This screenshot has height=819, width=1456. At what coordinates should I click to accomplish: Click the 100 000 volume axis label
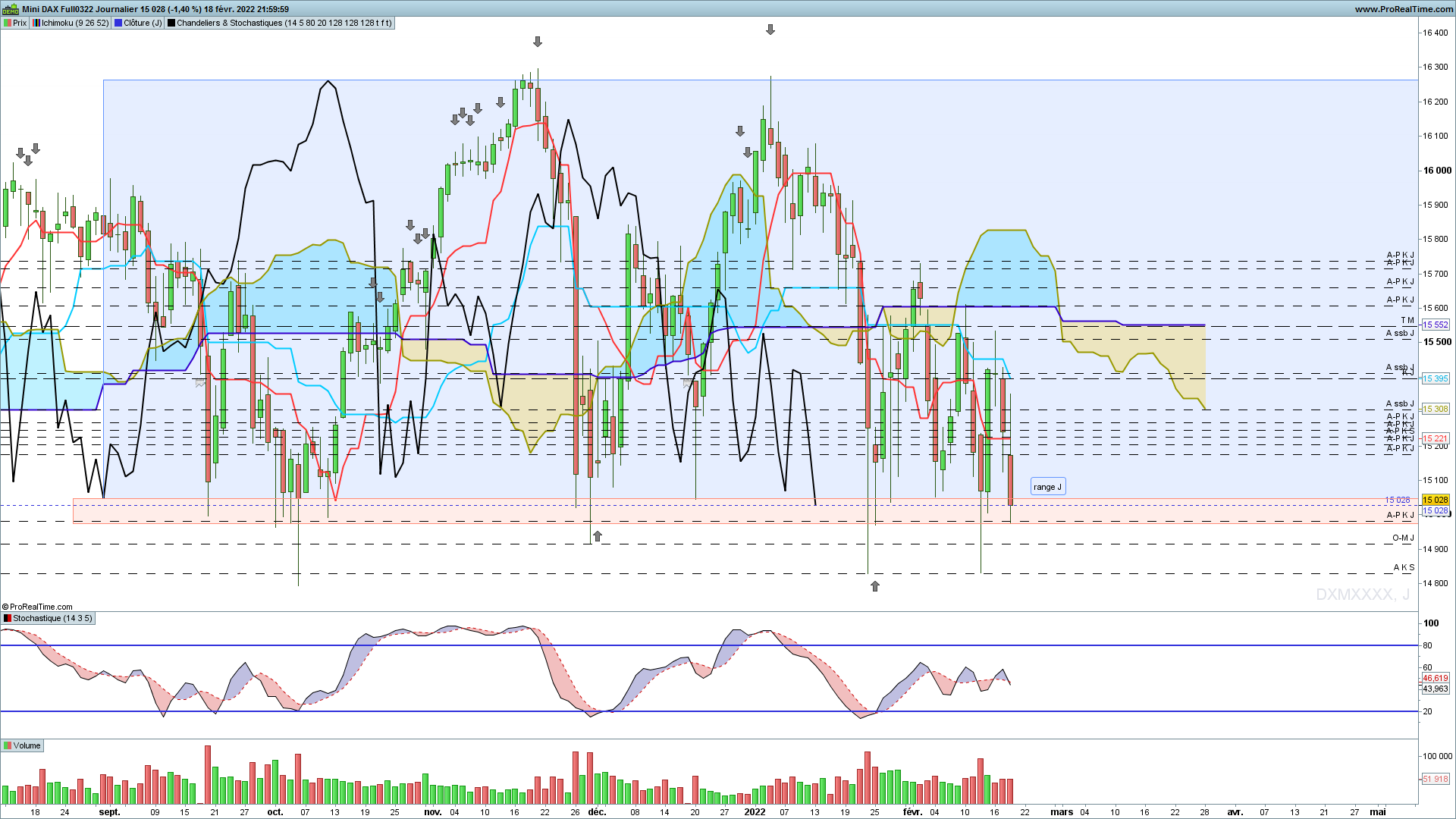[x=1437, y=756]
